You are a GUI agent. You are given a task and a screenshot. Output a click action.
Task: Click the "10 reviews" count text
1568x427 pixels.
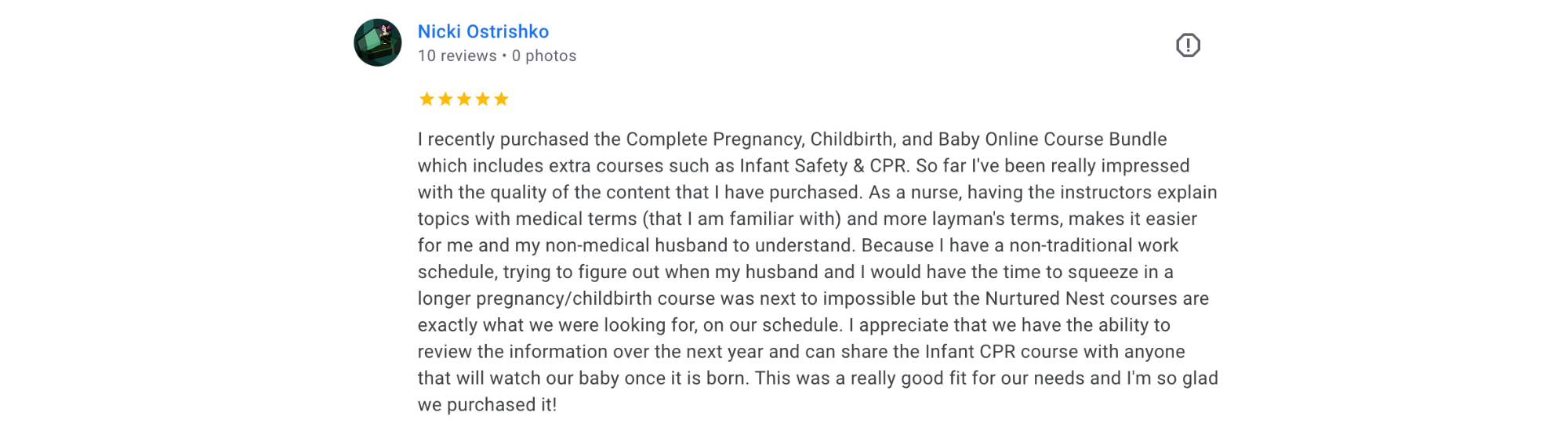click(x=457, y=56)
